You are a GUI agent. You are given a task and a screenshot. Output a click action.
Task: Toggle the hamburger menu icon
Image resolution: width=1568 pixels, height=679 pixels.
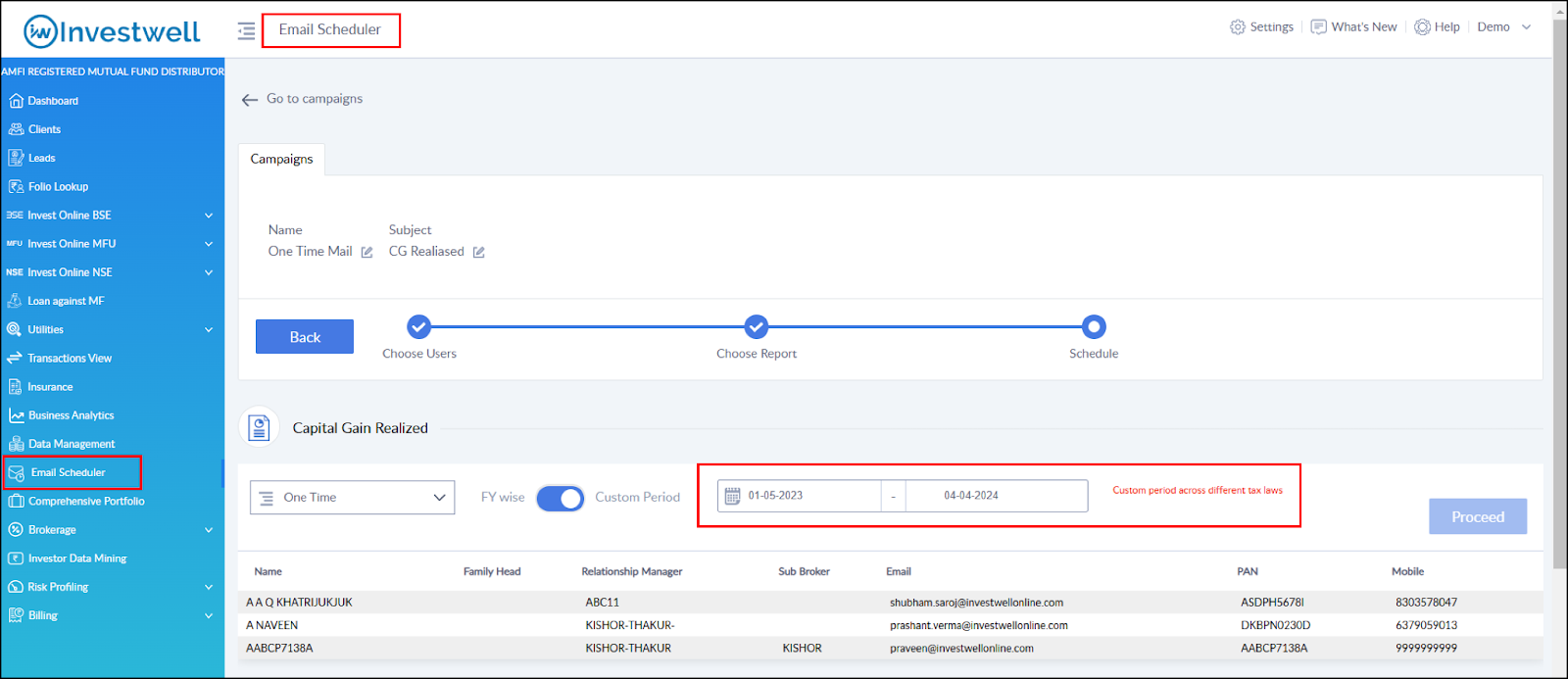pyautogui.click(x=246, y=30)
